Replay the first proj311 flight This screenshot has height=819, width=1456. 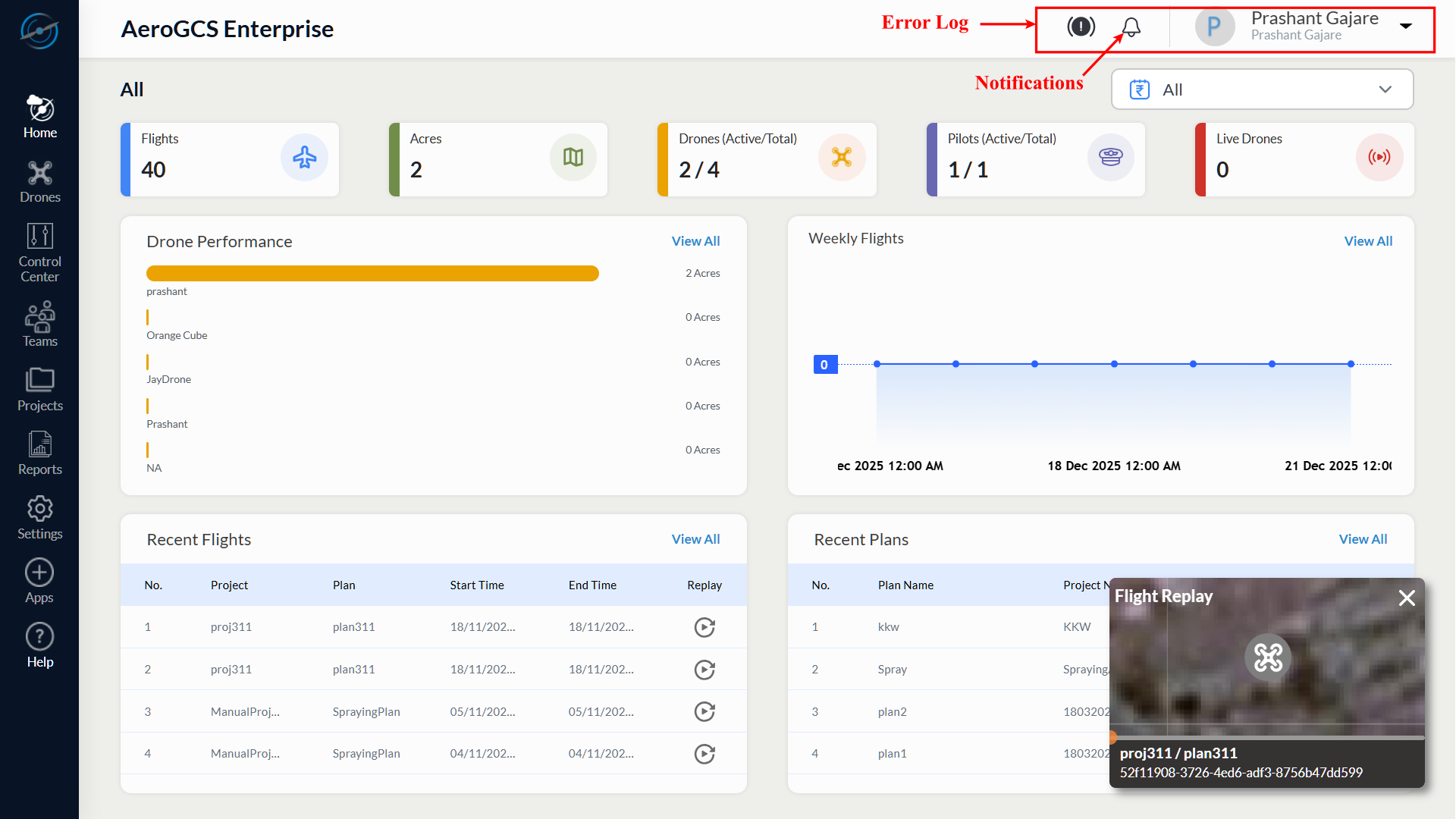click(x=704, y=627)
